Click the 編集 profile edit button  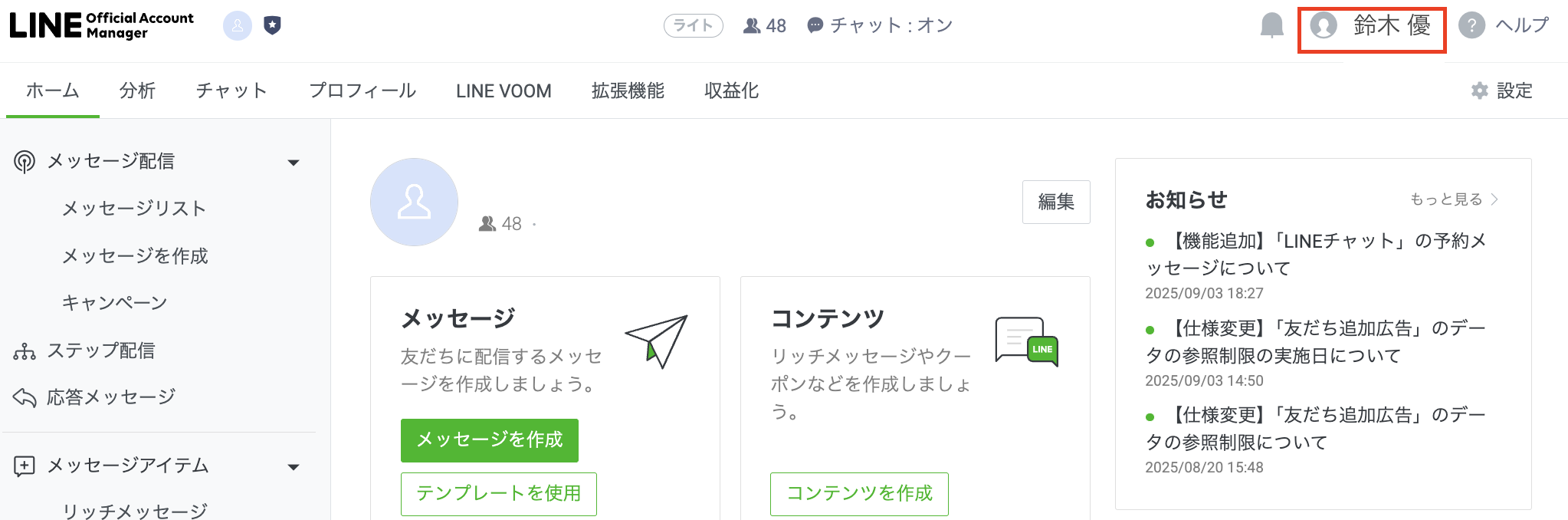click(x=1055, y=202)
